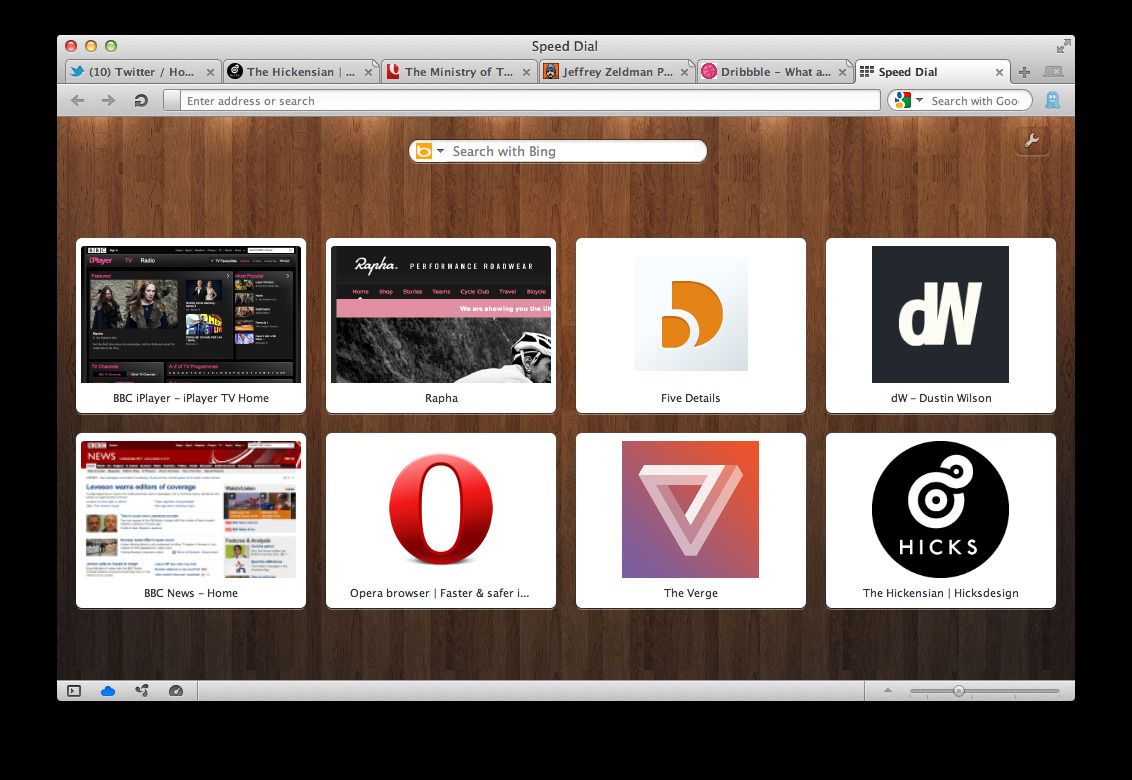Open the Speed Dial configuration wrench icon
The image size is (1132, 780).
pos(1032,142)
